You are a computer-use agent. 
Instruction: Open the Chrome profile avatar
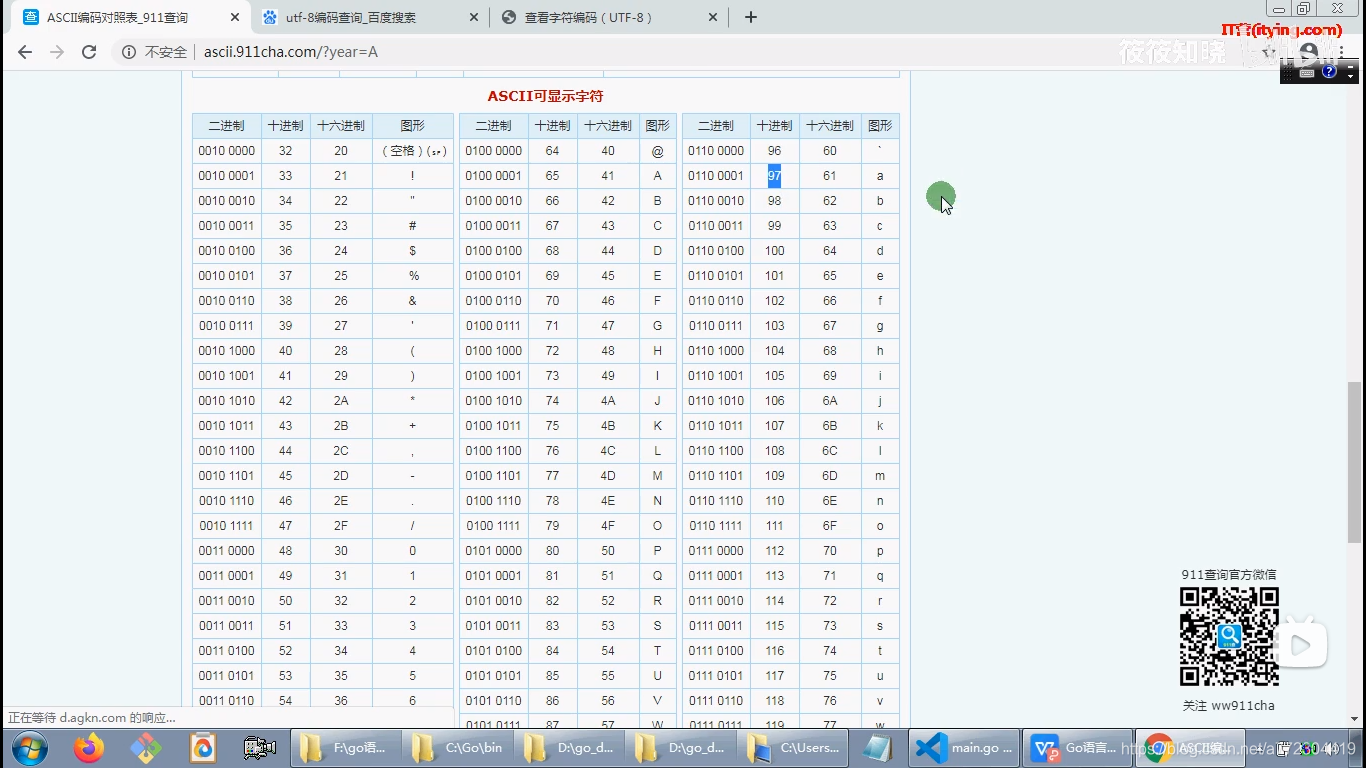click(x=1309, y=52)
